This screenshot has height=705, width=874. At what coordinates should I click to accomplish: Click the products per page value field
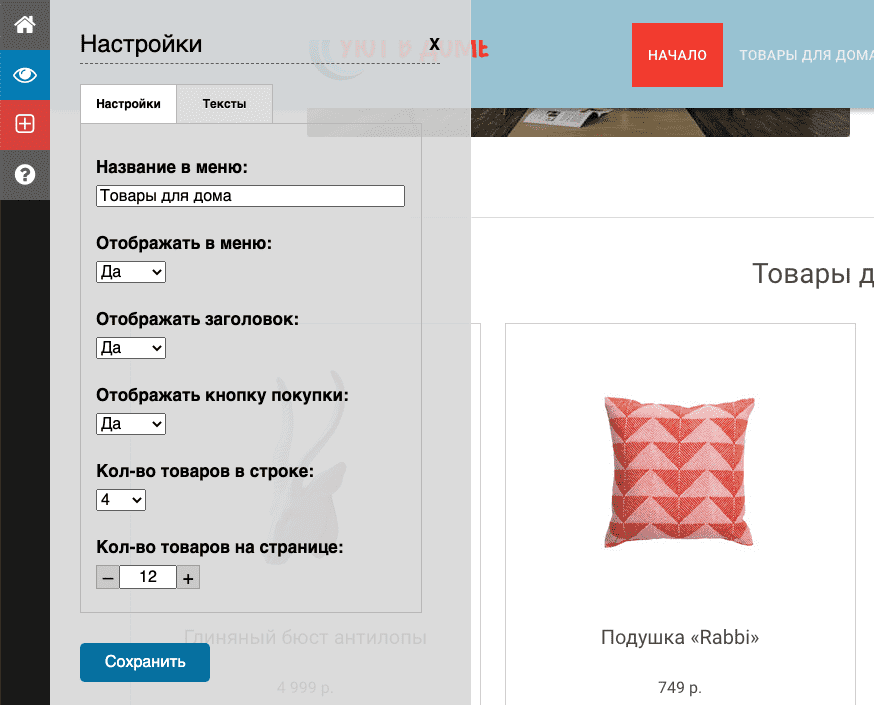(x=148, y=577)
